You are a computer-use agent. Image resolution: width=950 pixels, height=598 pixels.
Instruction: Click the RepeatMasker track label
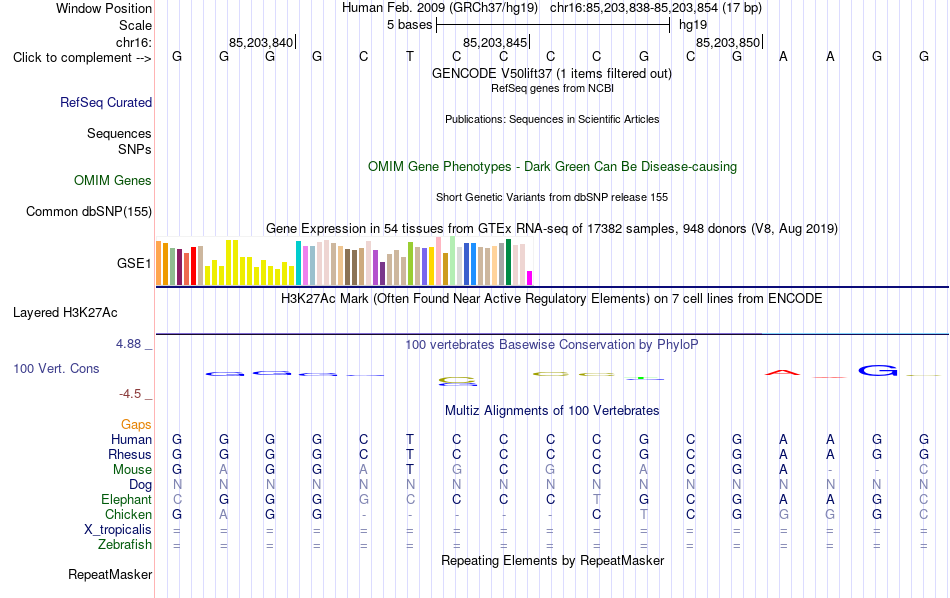[110, 574]
